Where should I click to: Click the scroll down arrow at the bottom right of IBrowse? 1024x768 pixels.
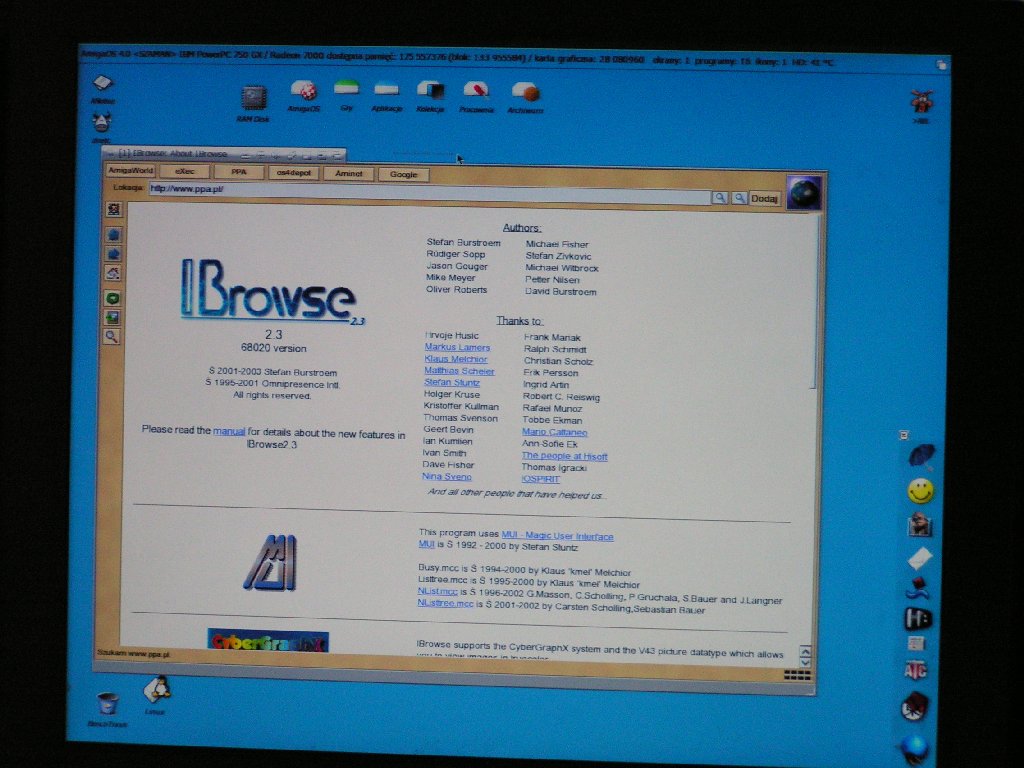point(806,663)
